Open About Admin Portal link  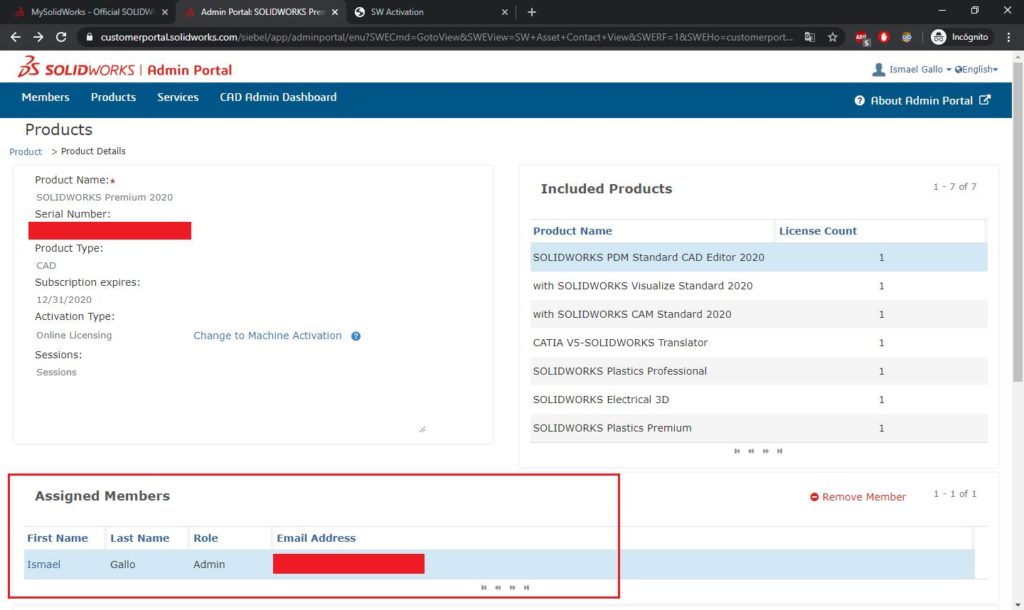tap(921, 101)
